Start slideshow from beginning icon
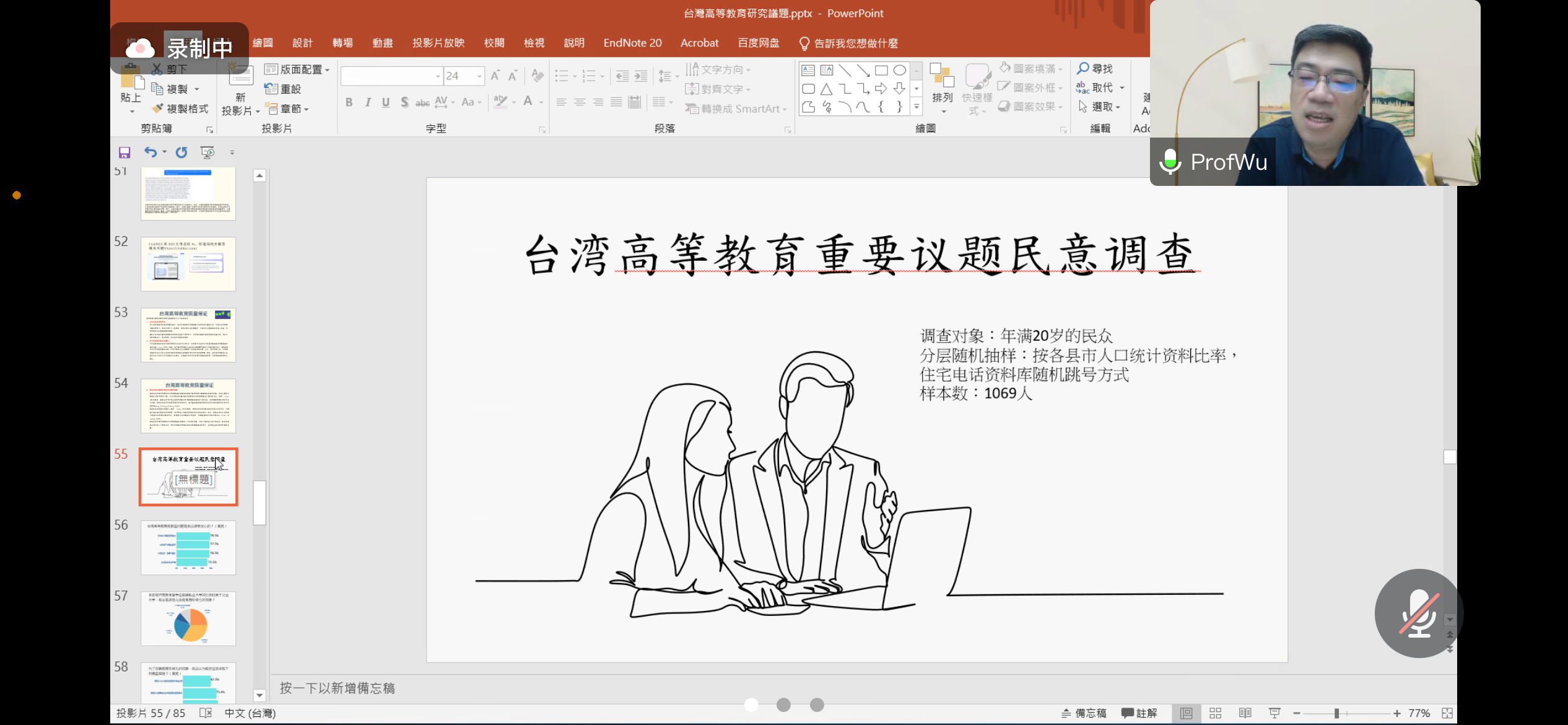The image size is (1568, 725). [207, 152]
